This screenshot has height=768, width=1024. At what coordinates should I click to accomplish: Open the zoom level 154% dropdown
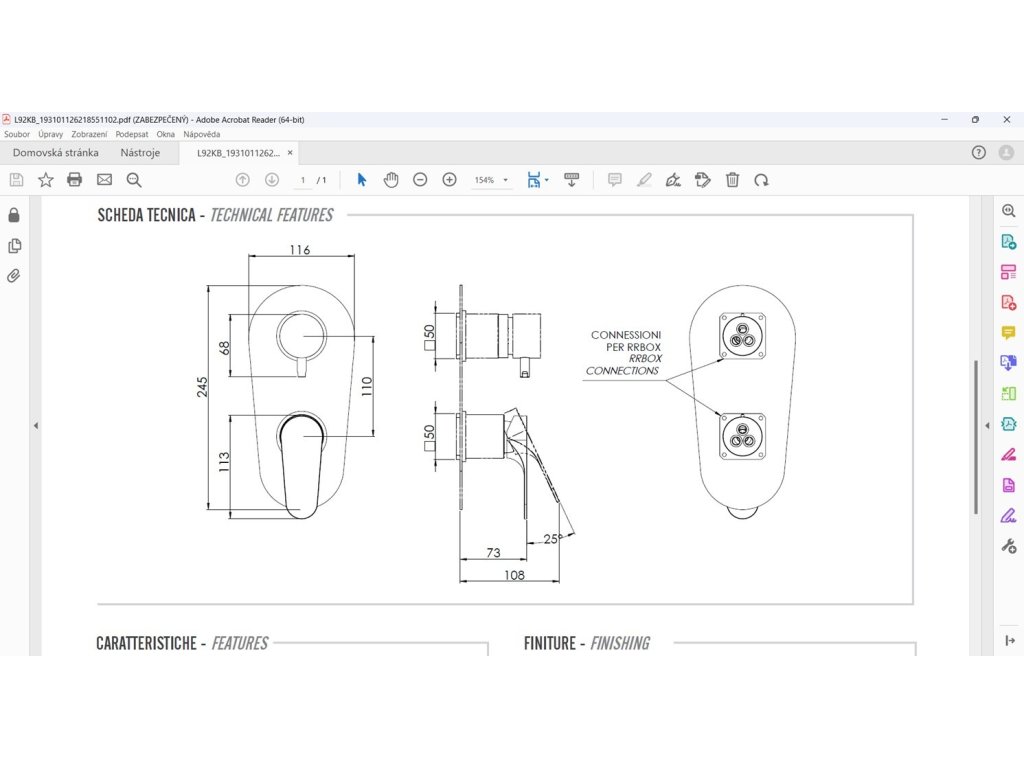pyautogui.click(x=491, y=180)
